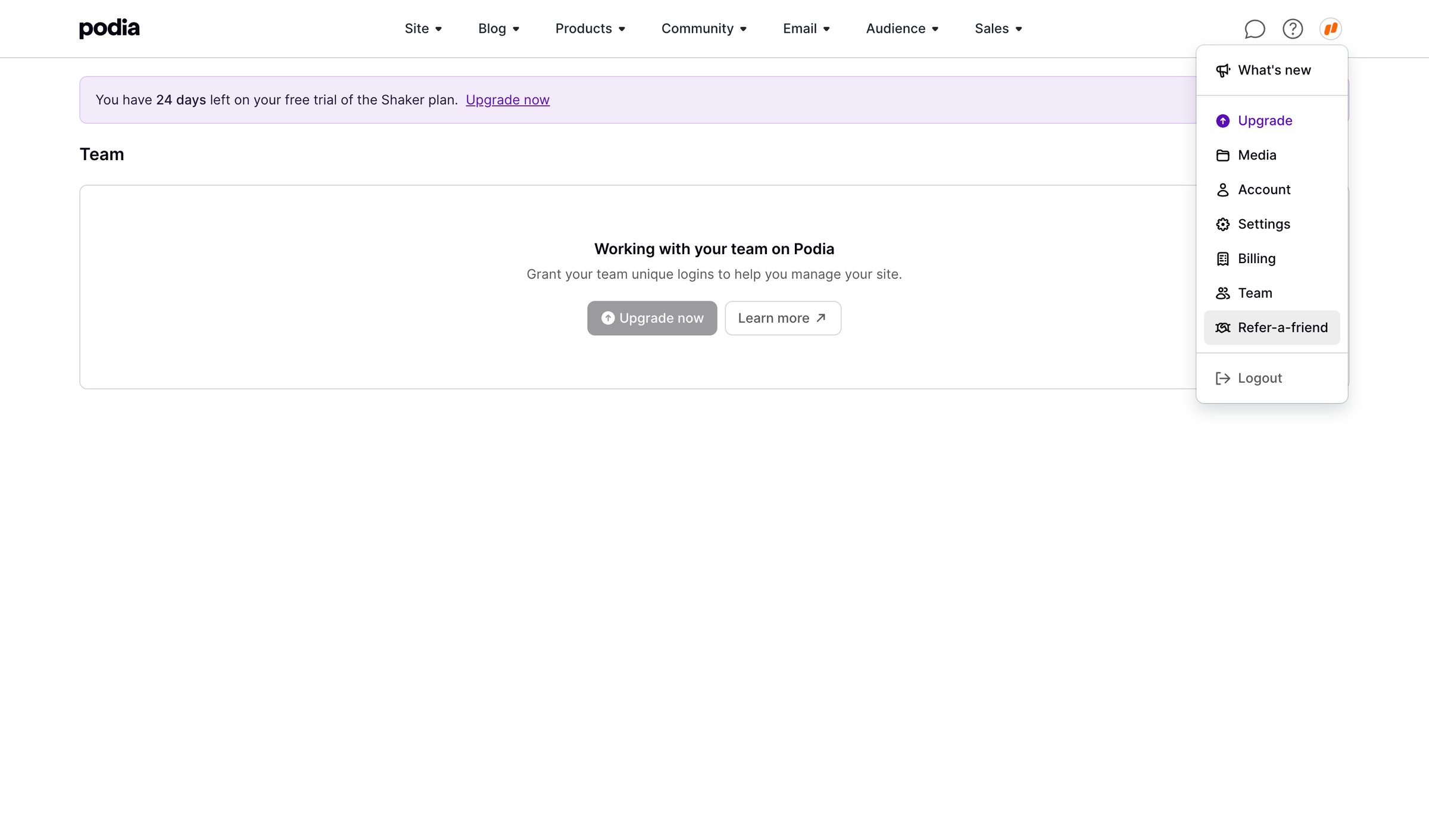
Task: Click the purple arrow icon beside Upgrade
Action: coord(1223,121)
